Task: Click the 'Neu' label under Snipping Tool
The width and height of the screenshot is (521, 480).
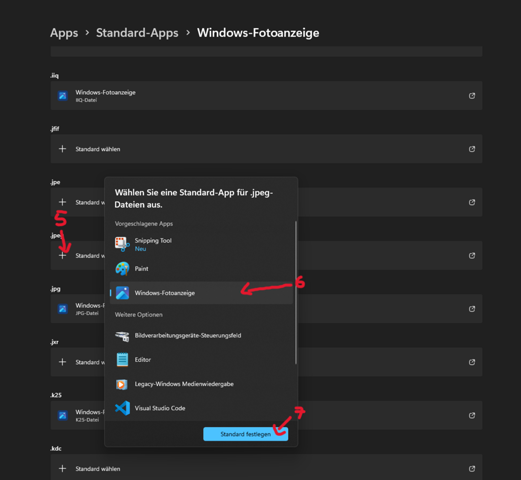Action: point(140,249)
